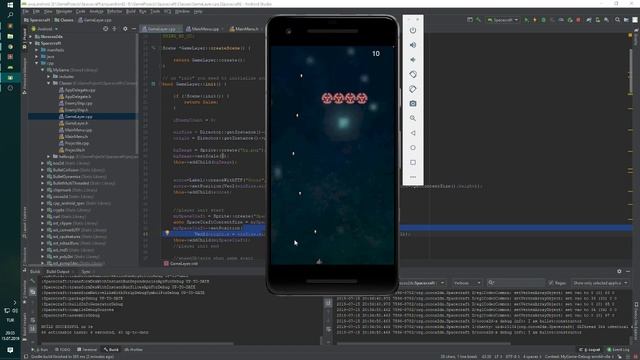Open the Android project view dropdown
This screenshot has width=640, height=360.
coord(44,29)
